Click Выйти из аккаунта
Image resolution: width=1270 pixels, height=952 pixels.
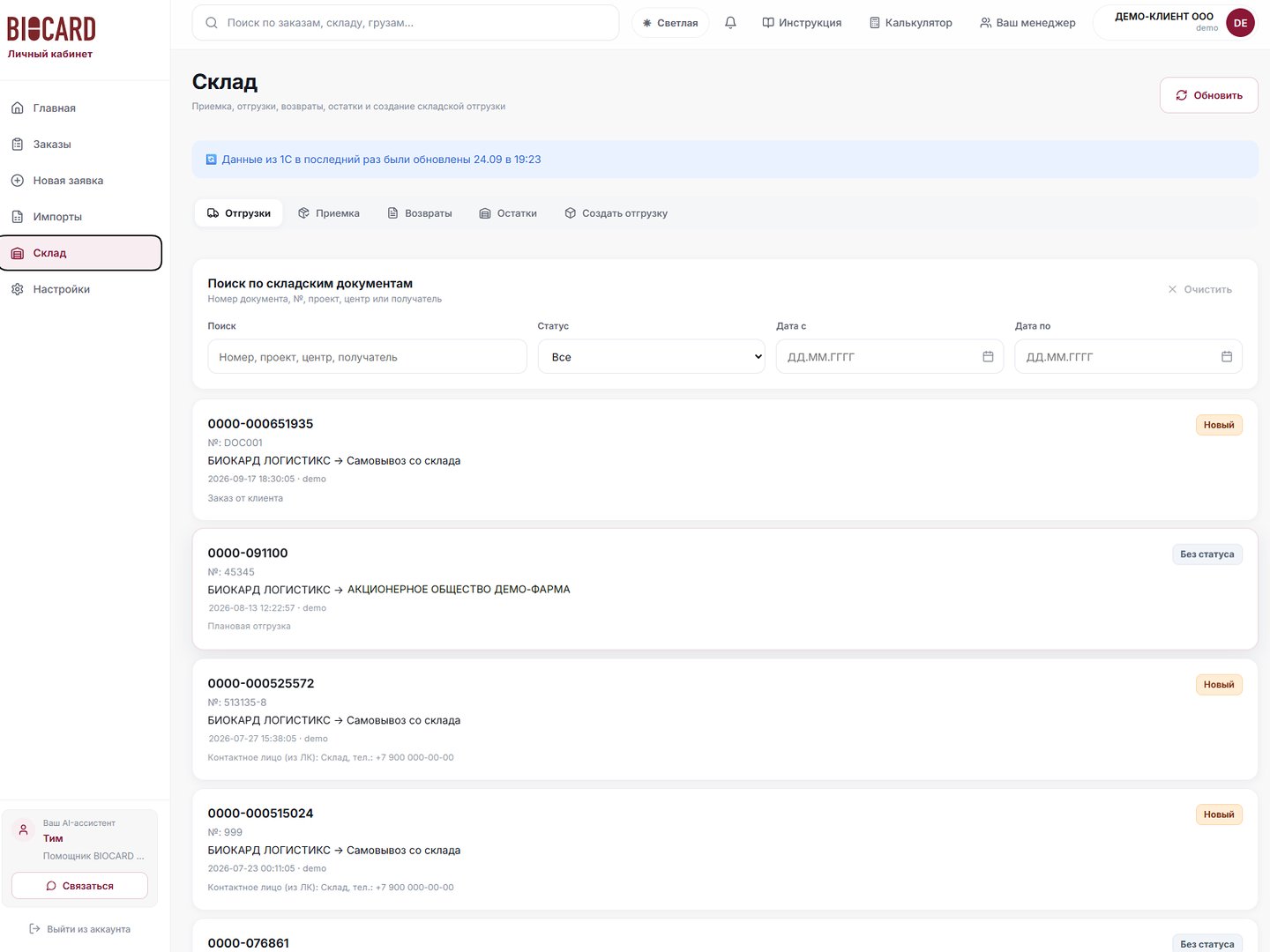(x=79, y=929)
